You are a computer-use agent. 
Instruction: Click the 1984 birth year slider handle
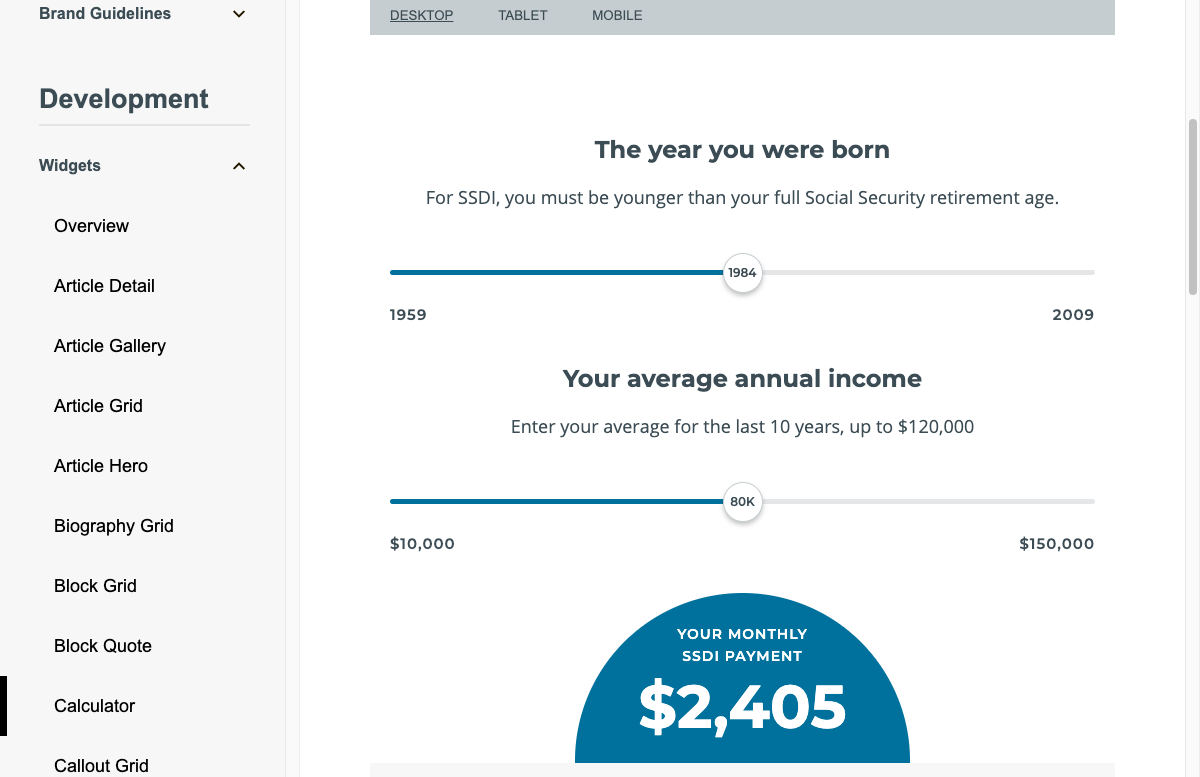(x=742, y=272)
